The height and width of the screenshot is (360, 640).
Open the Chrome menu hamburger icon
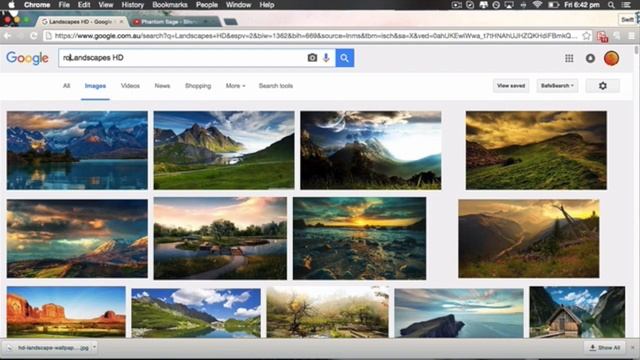click(631, 36)
